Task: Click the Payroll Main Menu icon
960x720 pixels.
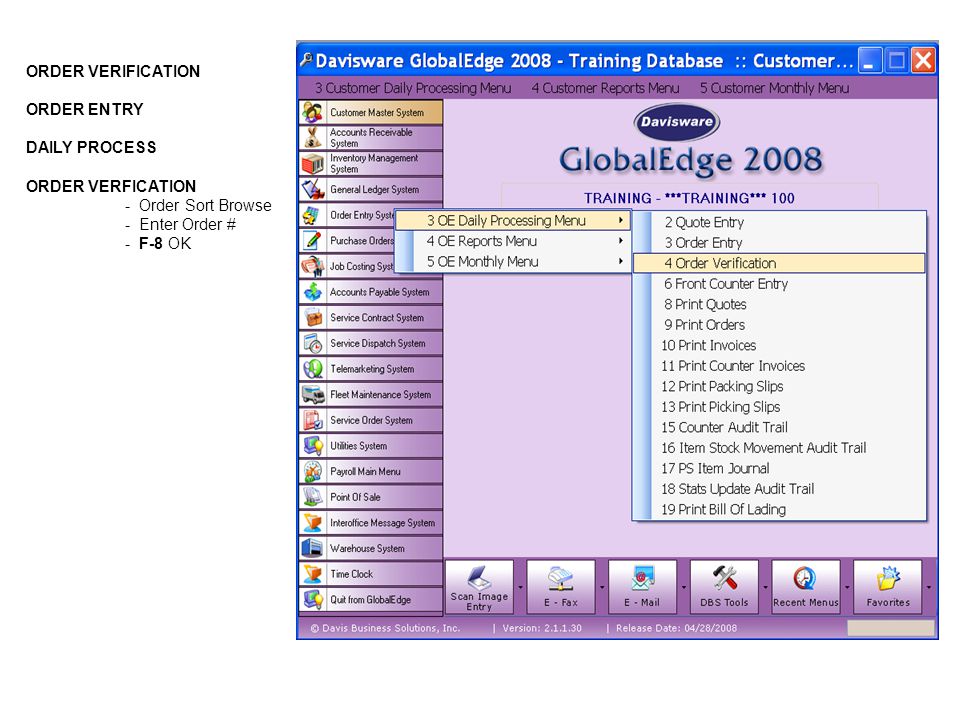Action: [x=313, y=472]
